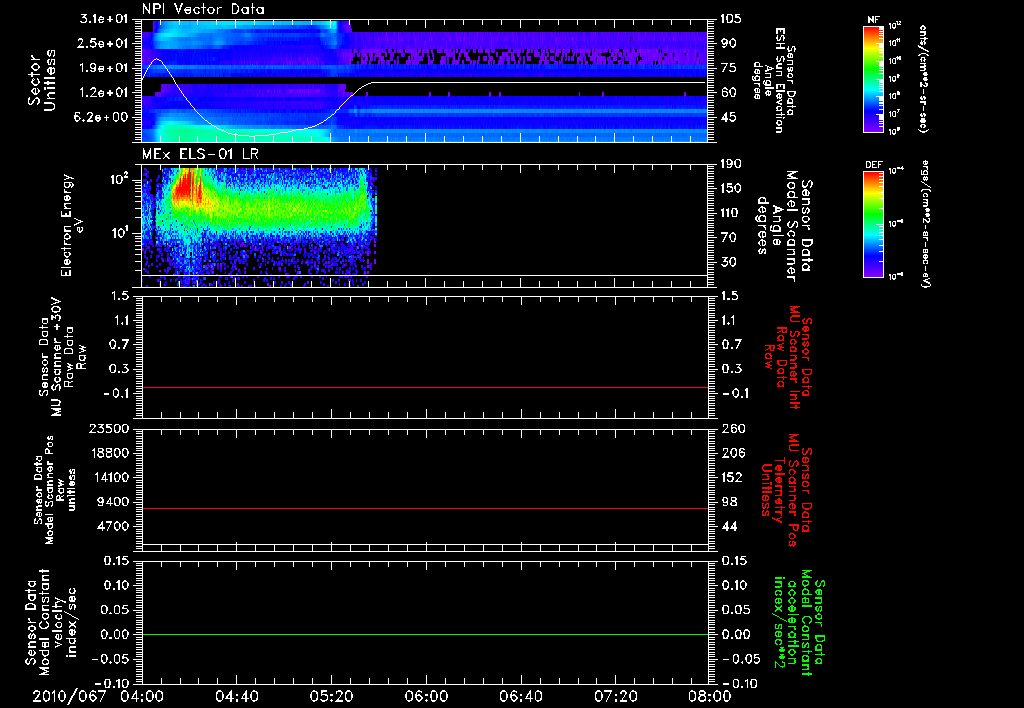Click the "4700" scanner position tick value
Screen dimensions: 1024x708
pos(112,526)
